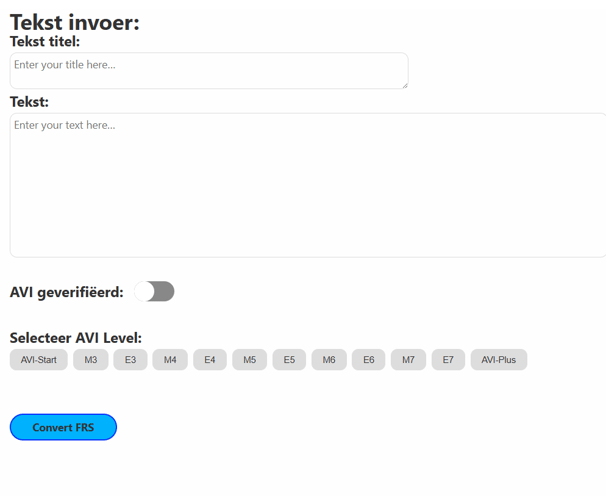The height and width of the screenshot is (496, 606).
Task: Click the Selecteer AVI Level heading
Action: [x=76, y=338]
